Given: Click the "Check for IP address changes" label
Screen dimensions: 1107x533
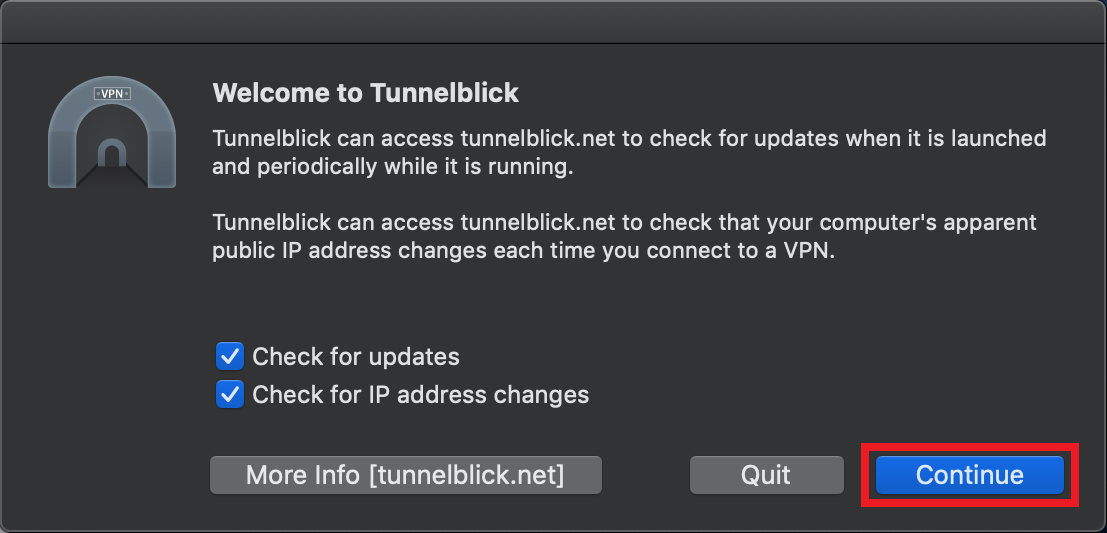Looking at the screenshot, I should [x=421, y=395].
